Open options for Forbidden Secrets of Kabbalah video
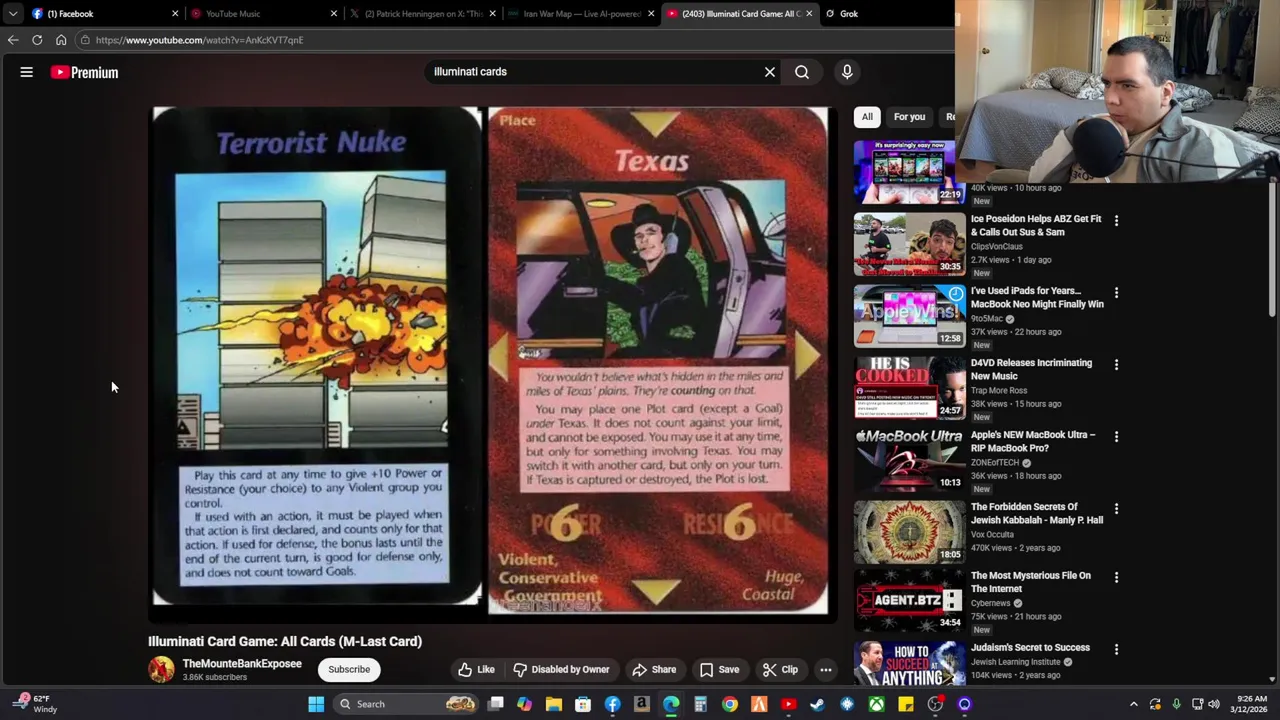 (x=1116, y=508)
